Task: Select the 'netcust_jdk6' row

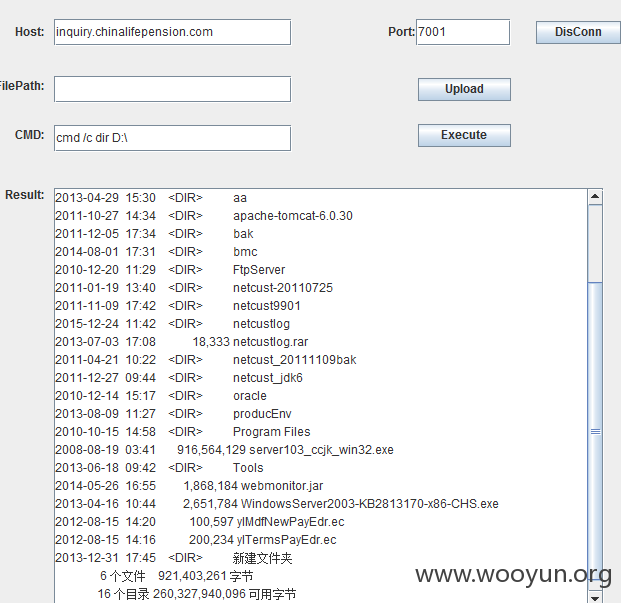Action: [x=179, y=378]
